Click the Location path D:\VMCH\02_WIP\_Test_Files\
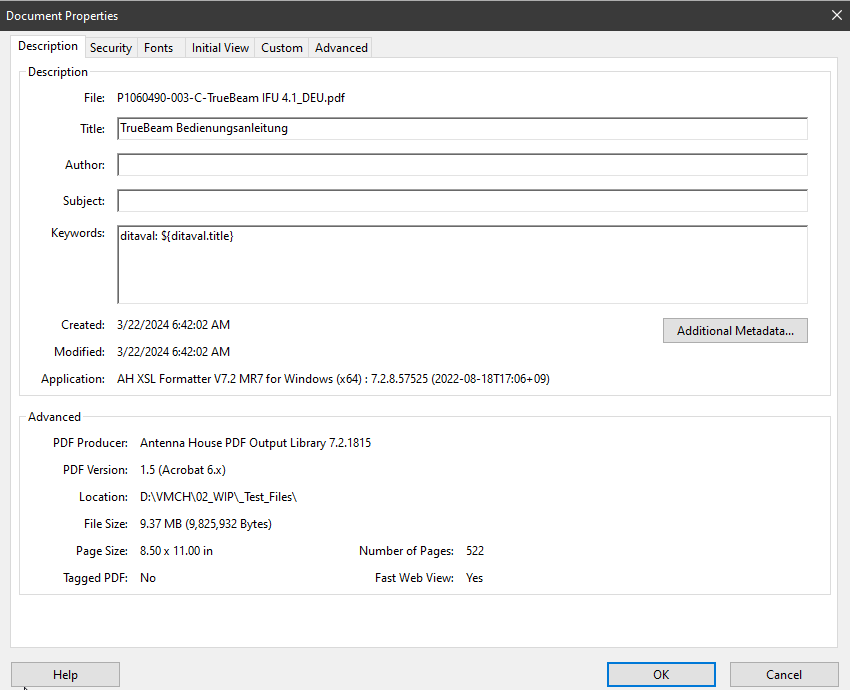850x690 pixels. (x=218, y=497)
